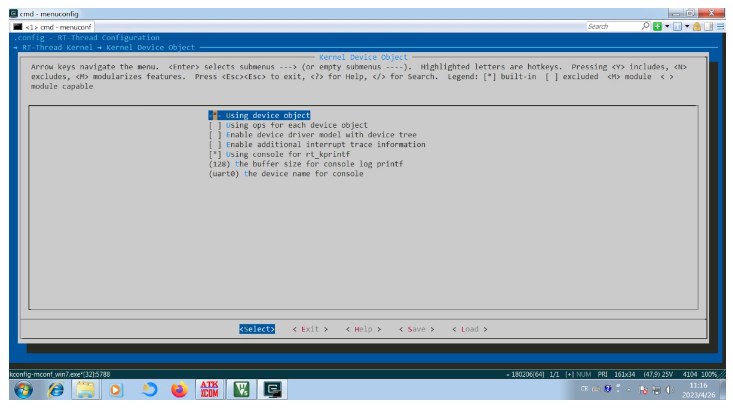
Task: Open the green W app on taskbar
Action: [x=241, y=389]
